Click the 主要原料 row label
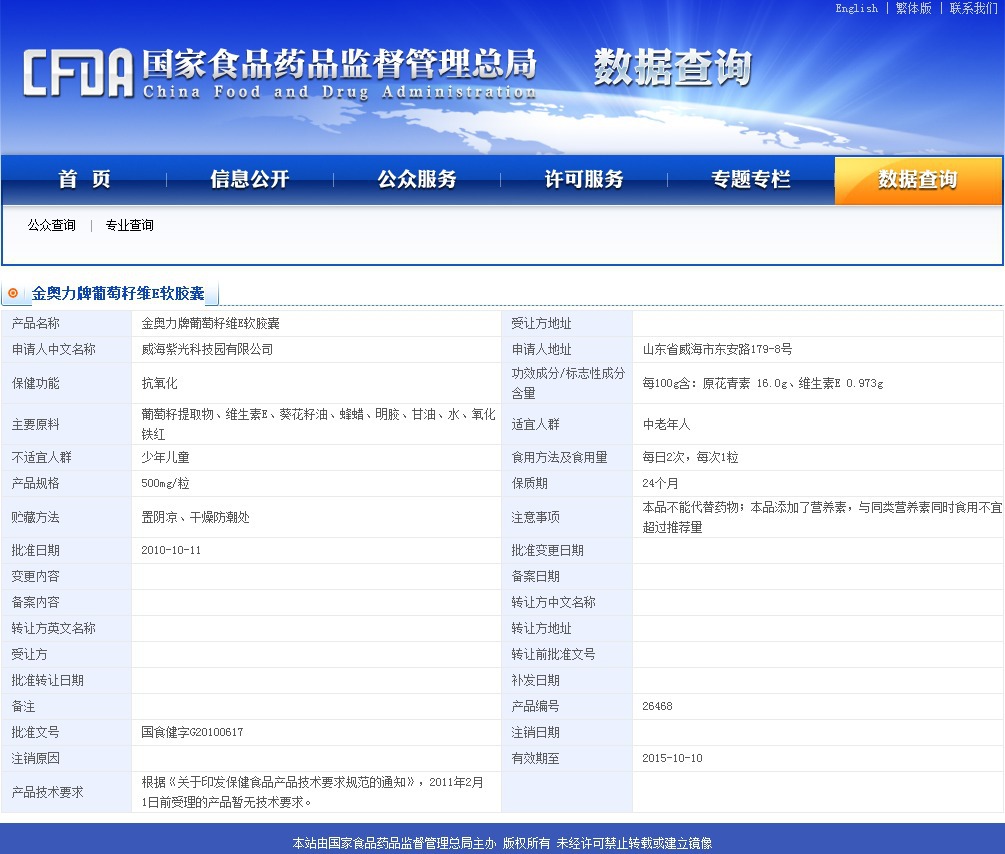The width and height of the screenshot is (1005, 854). [35, 424]
